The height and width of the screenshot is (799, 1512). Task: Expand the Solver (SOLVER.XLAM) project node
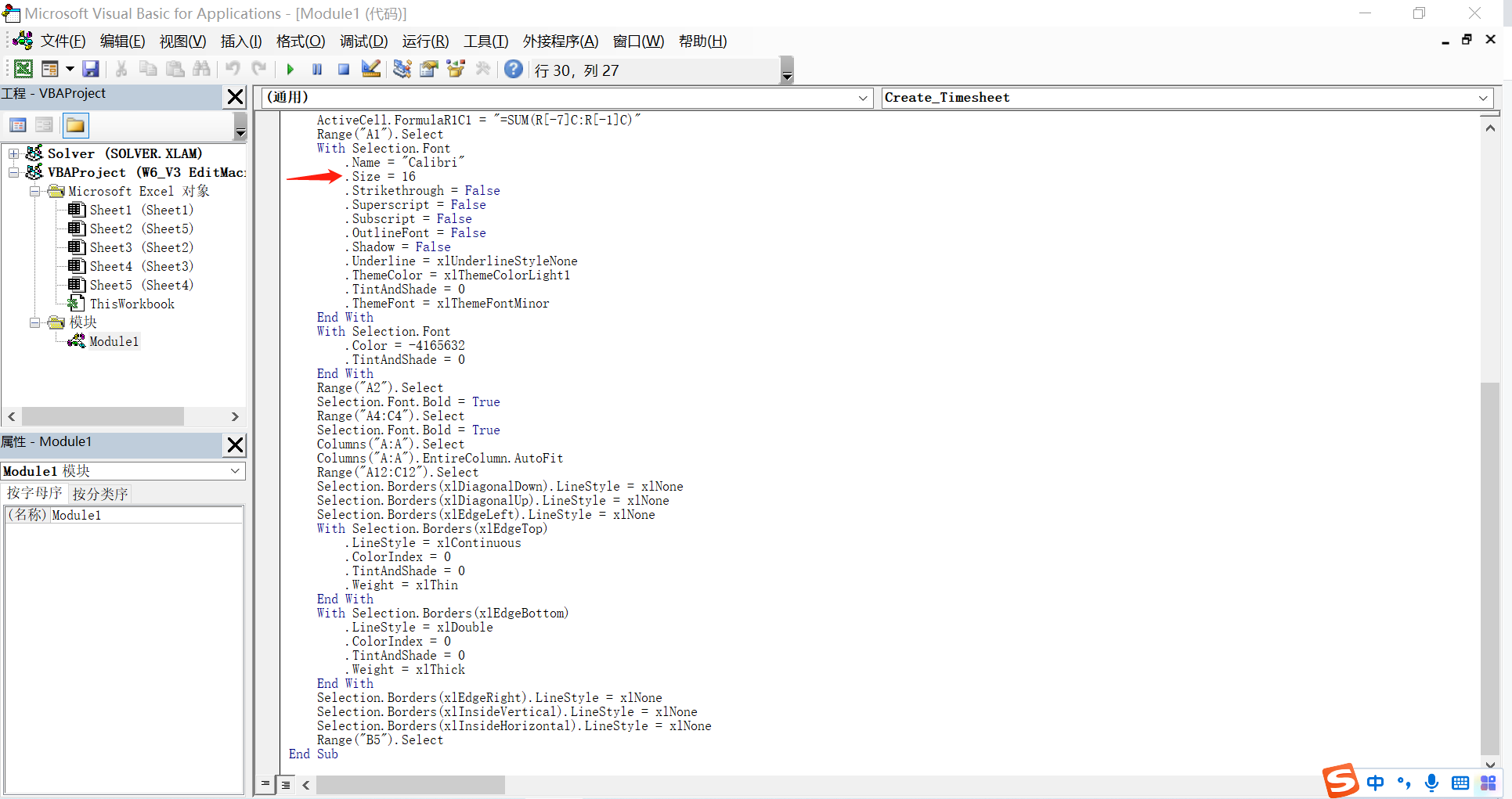[14, 153]
